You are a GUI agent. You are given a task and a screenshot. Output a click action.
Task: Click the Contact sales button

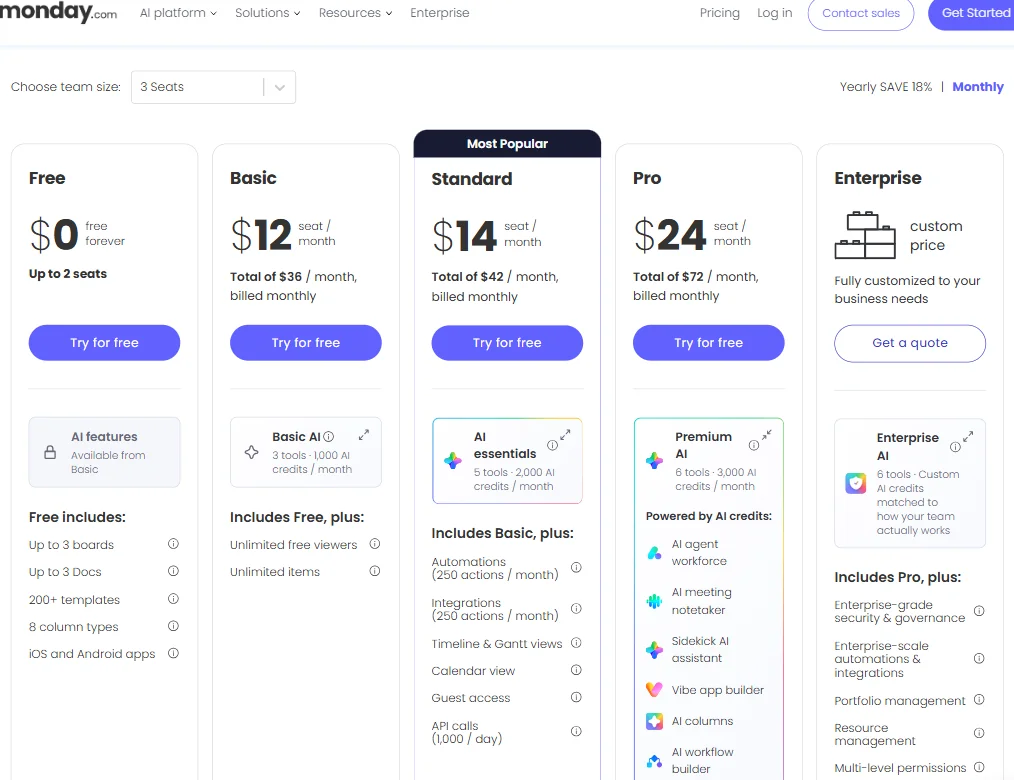pos(861,13)
